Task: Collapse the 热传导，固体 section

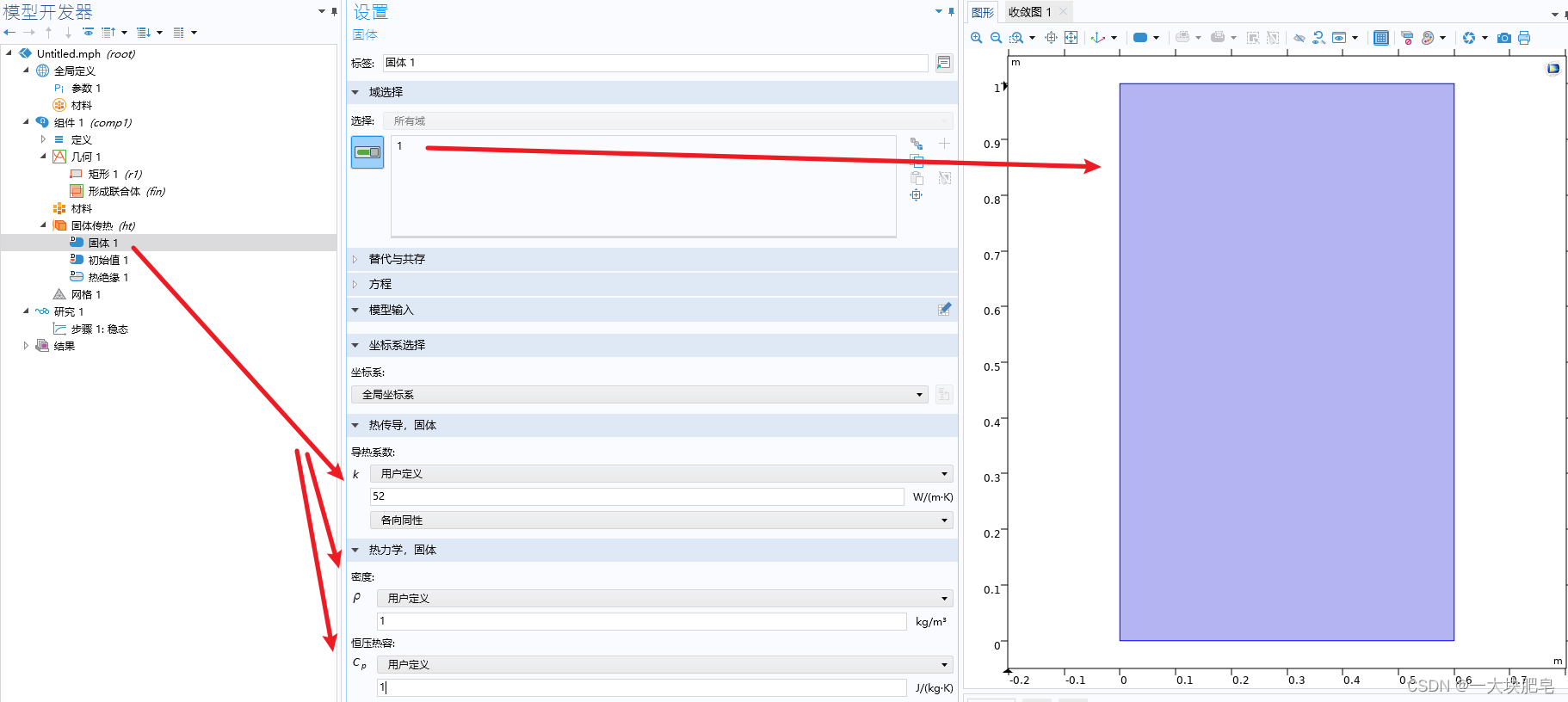Action: [355, 425]
